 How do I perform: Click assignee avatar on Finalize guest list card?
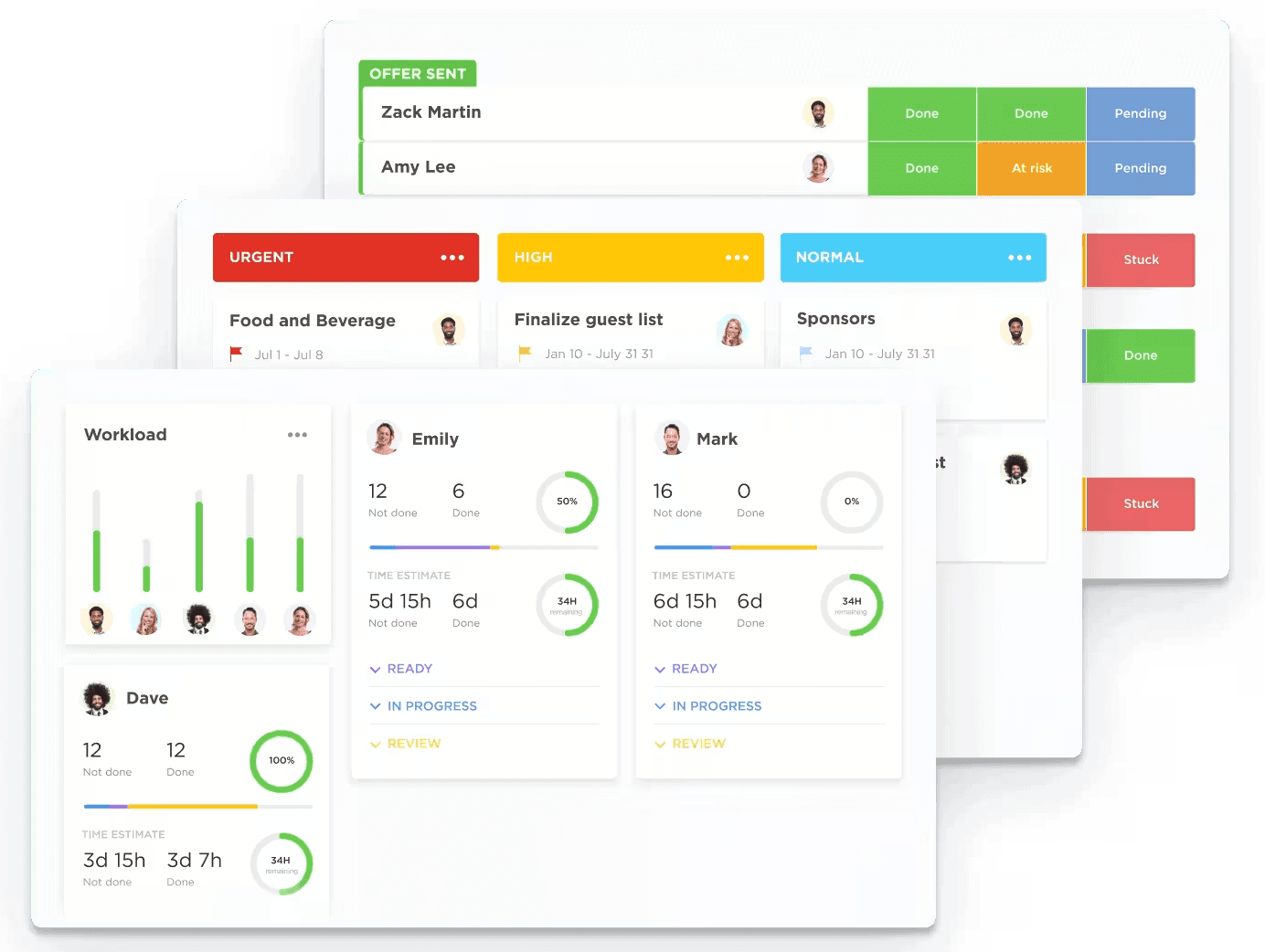(x=732, y=330)
